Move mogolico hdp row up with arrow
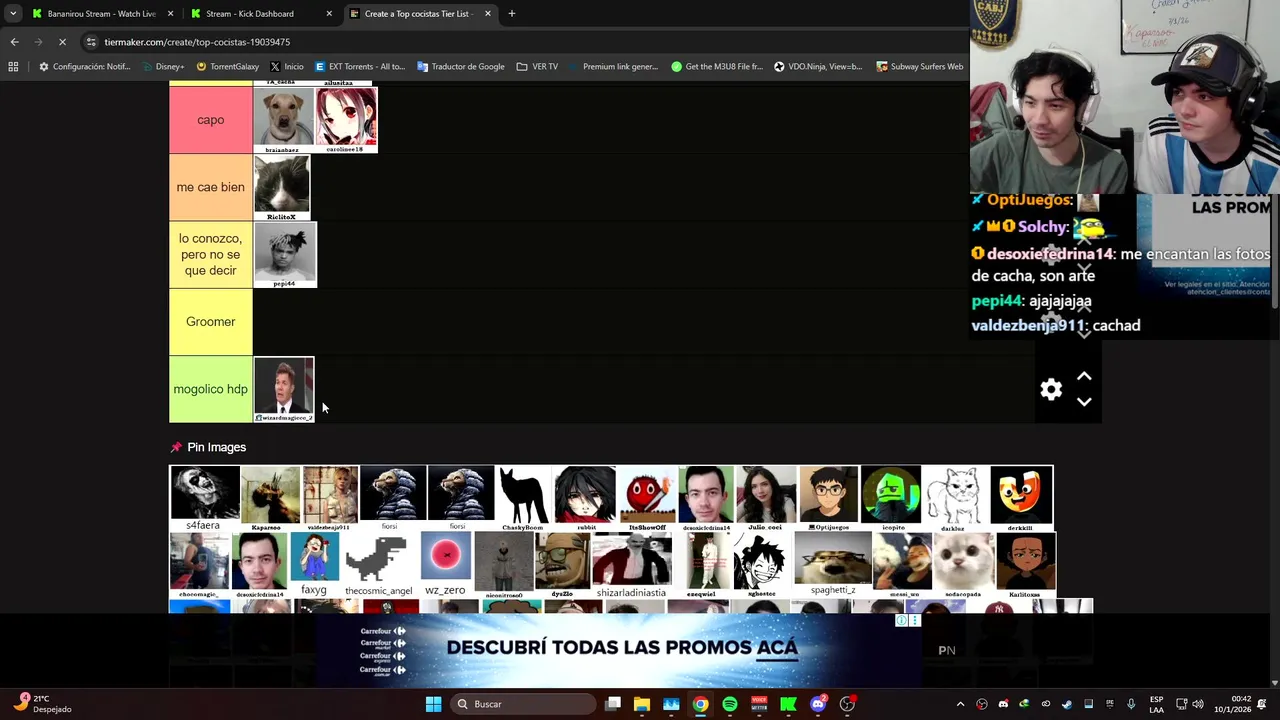This screenshot has width=1280, height=720. pyautogui.click(x=1084, y=377)
